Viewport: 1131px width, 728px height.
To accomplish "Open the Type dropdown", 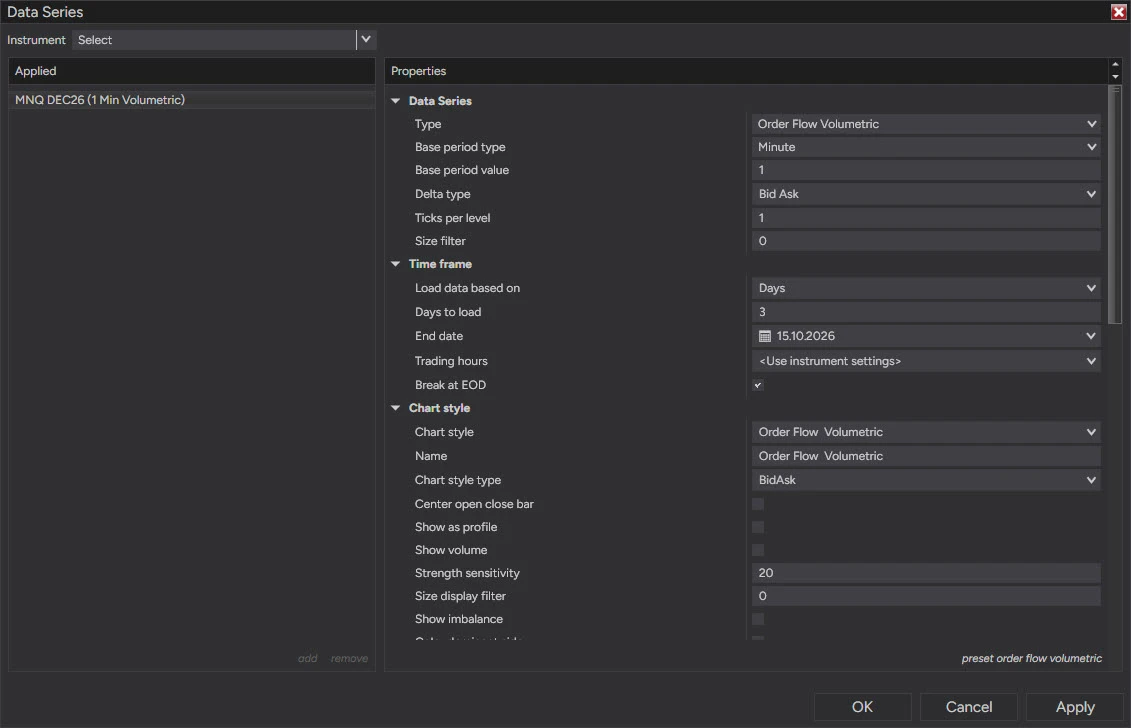I will click(926, 124).
